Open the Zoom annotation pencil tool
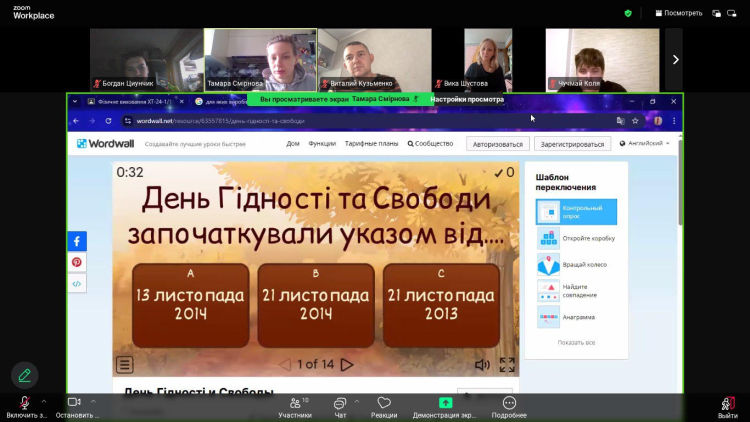 tap(24, 375)
